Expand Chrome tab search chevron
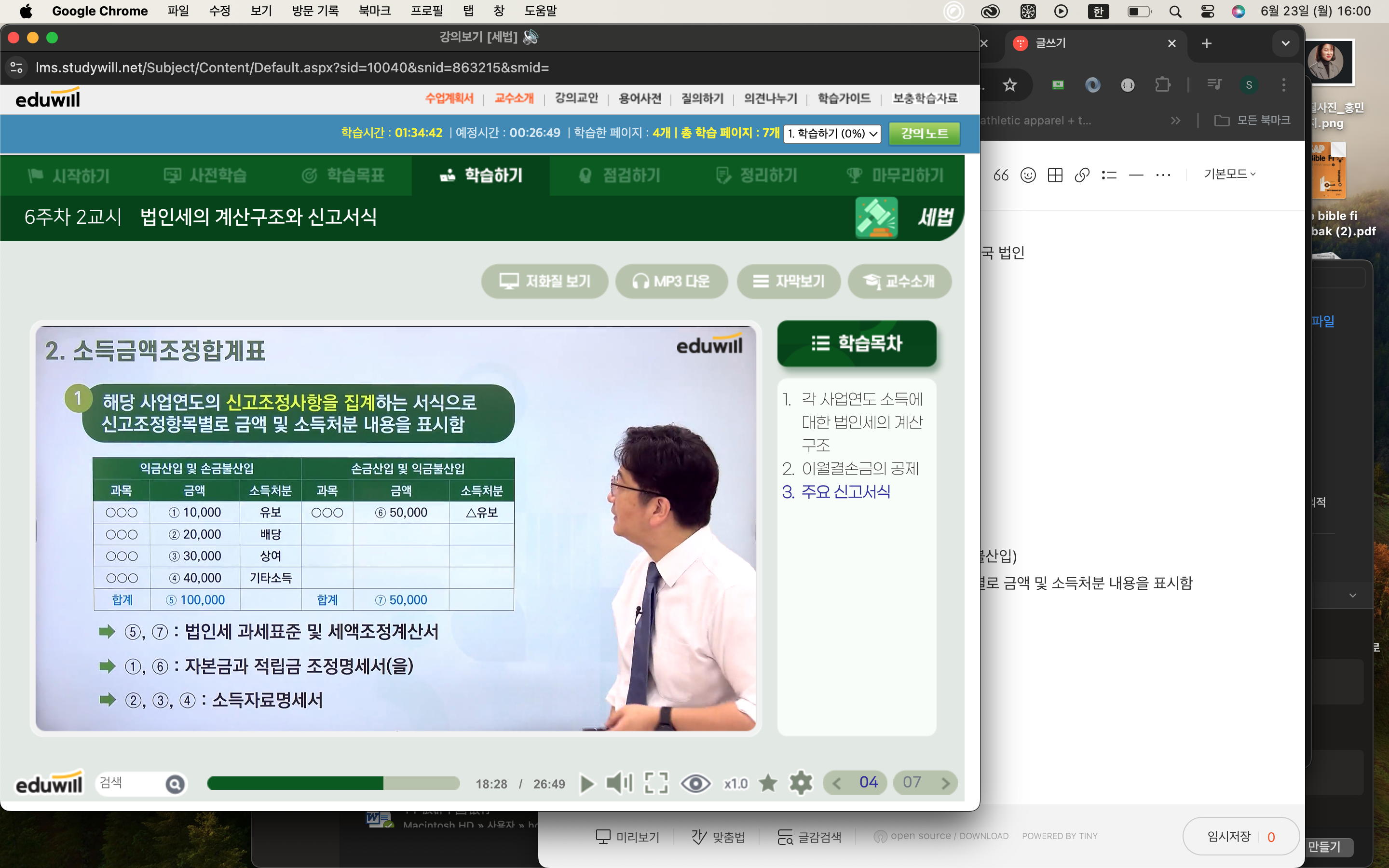Viewport: 1389px width, 868px height. pyautogui.click(x=1285, y=43)
